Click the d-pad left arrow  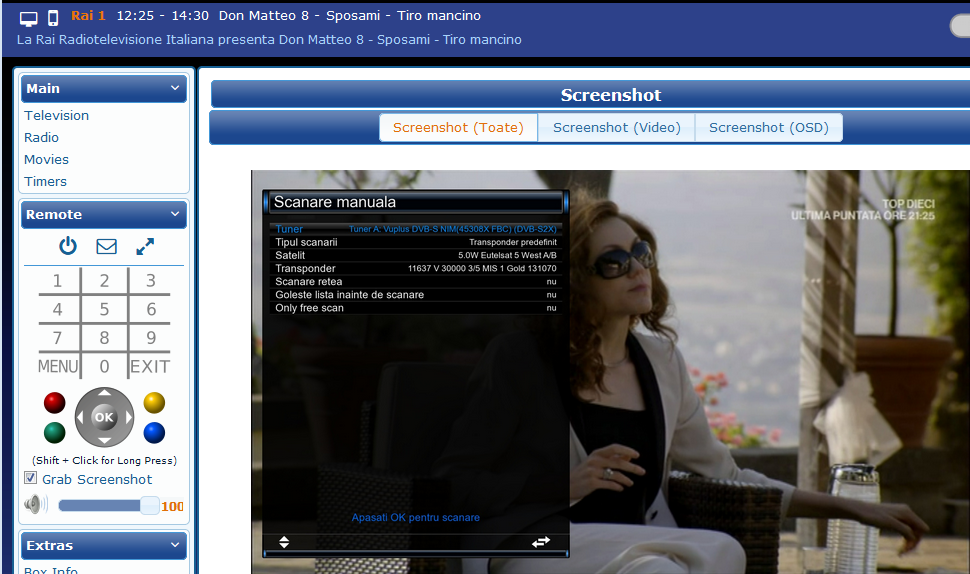[80, 418]
